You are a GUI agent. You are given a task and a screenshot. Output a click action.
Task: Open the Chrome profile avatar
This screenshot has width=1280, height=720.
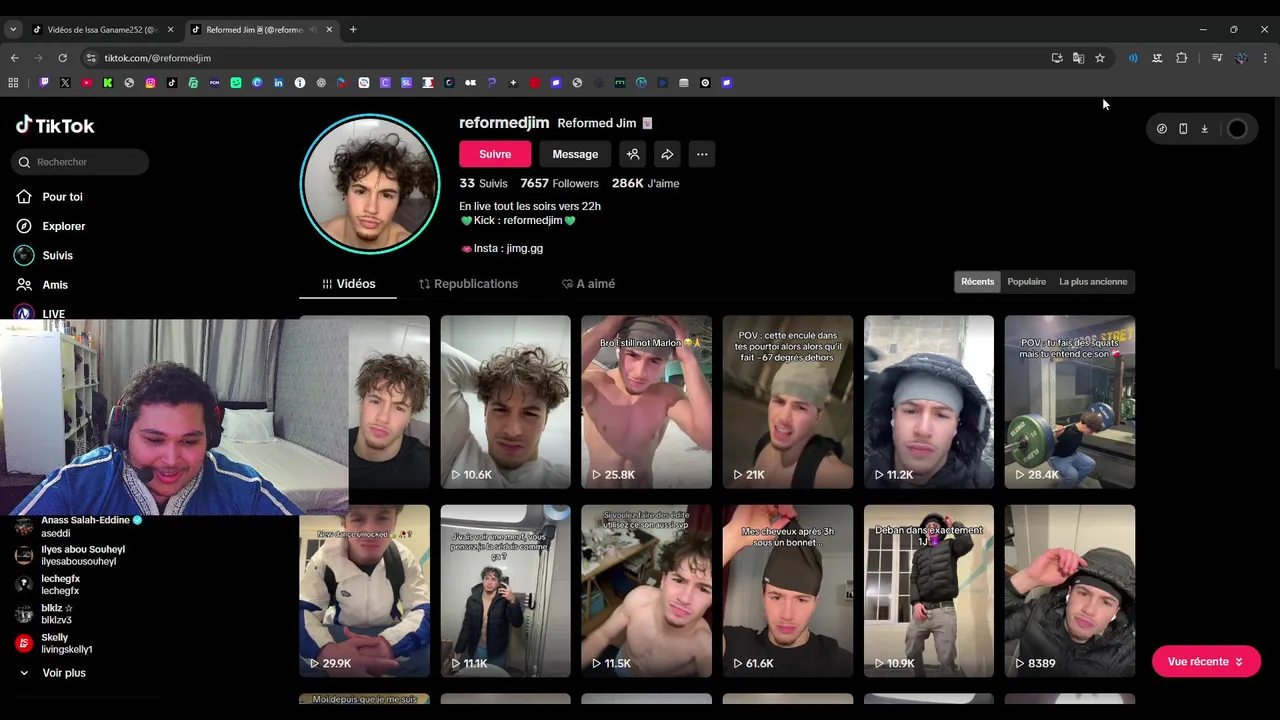tap(1241, 58)
